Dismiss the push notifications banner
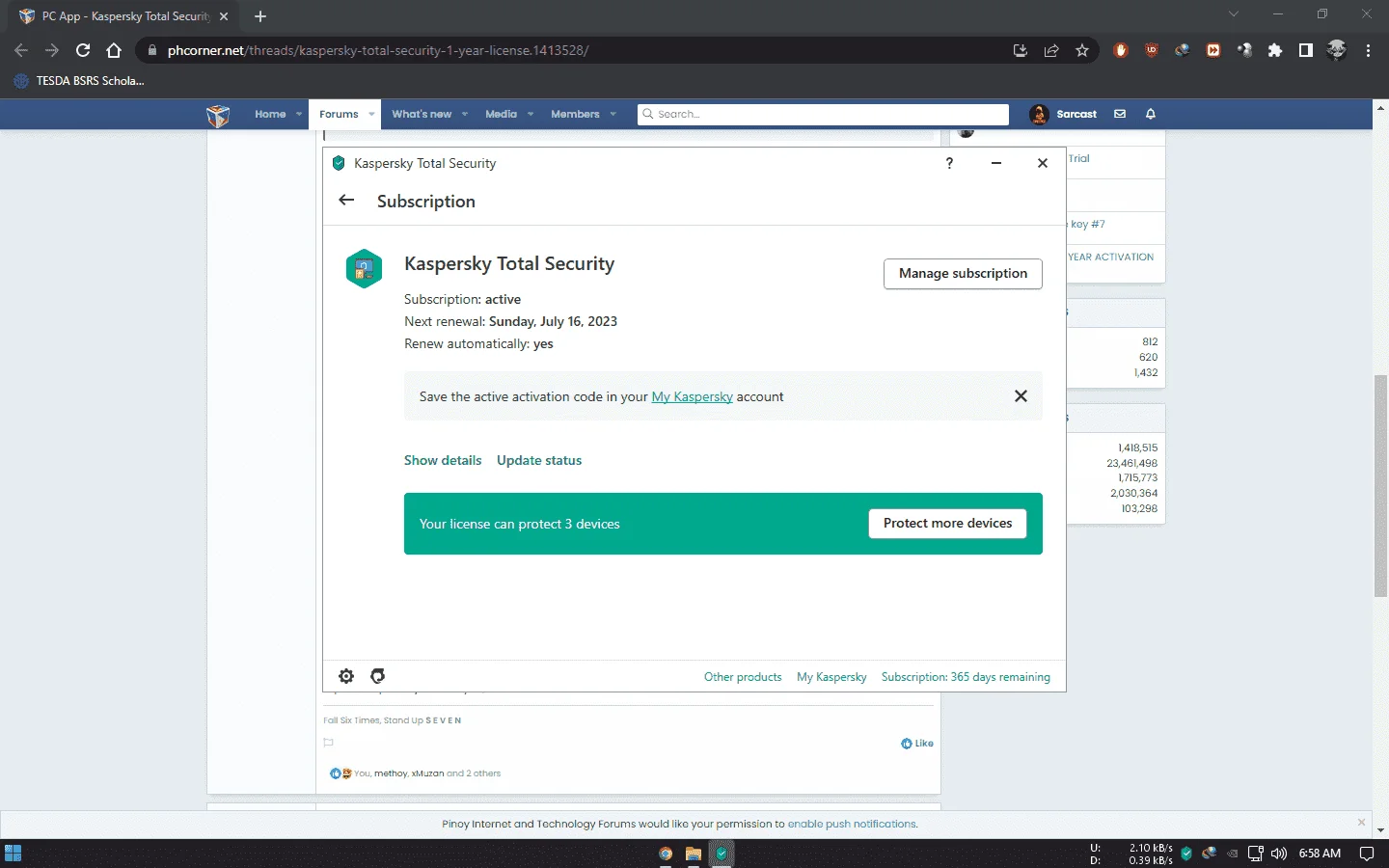The image size is (1389, 868). tap(1361, 823)
